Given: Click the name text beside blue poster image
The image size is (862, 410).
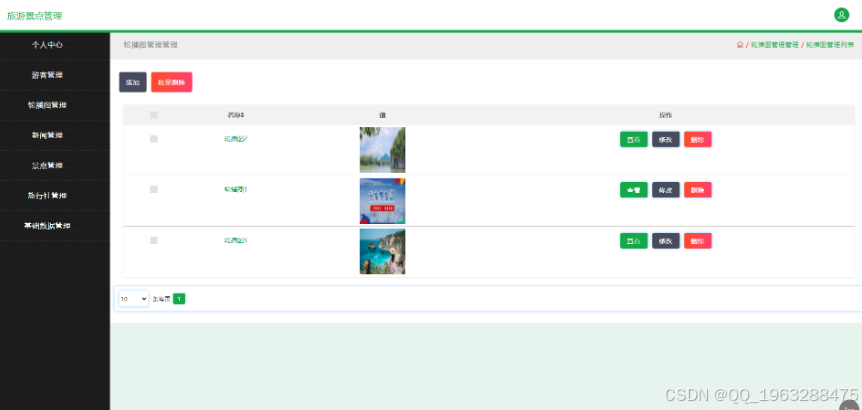Looking at the screenshot, I should pyautogui.click(x=236, y=189).
